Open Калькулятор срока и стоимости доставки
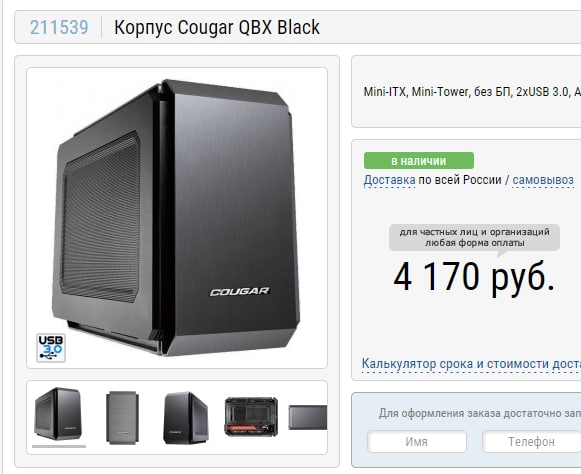 (471, 364)
